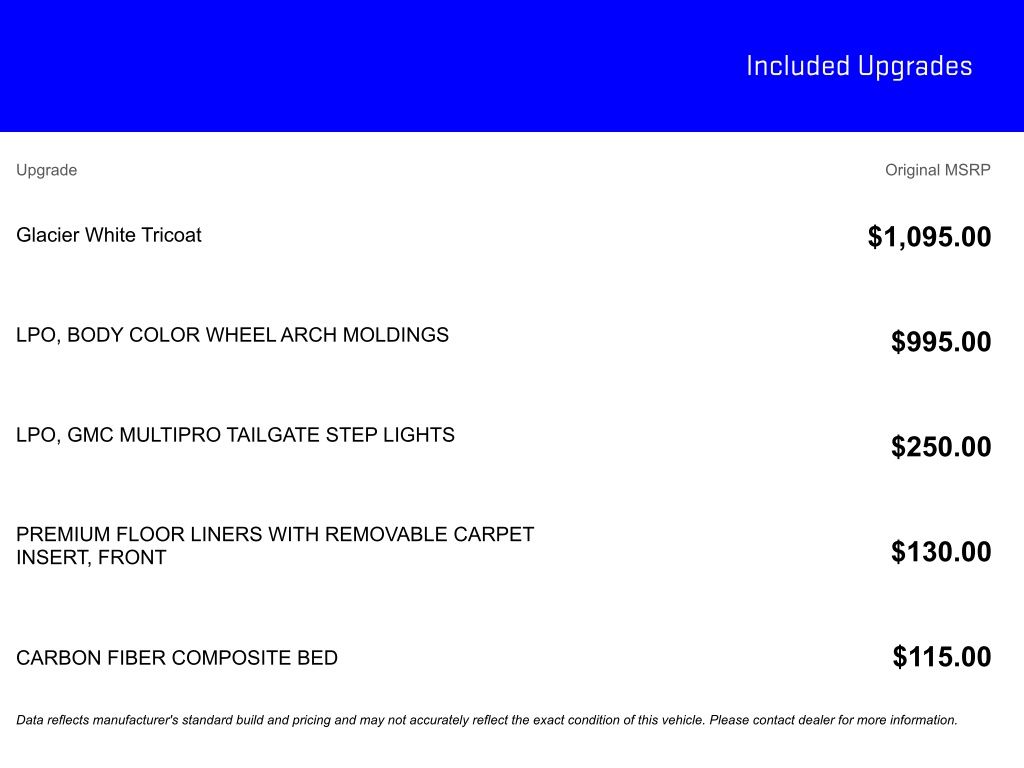Click the $130.00 price
The image size is (1024, 768).
pyautogui.click(x=941, y=552)
